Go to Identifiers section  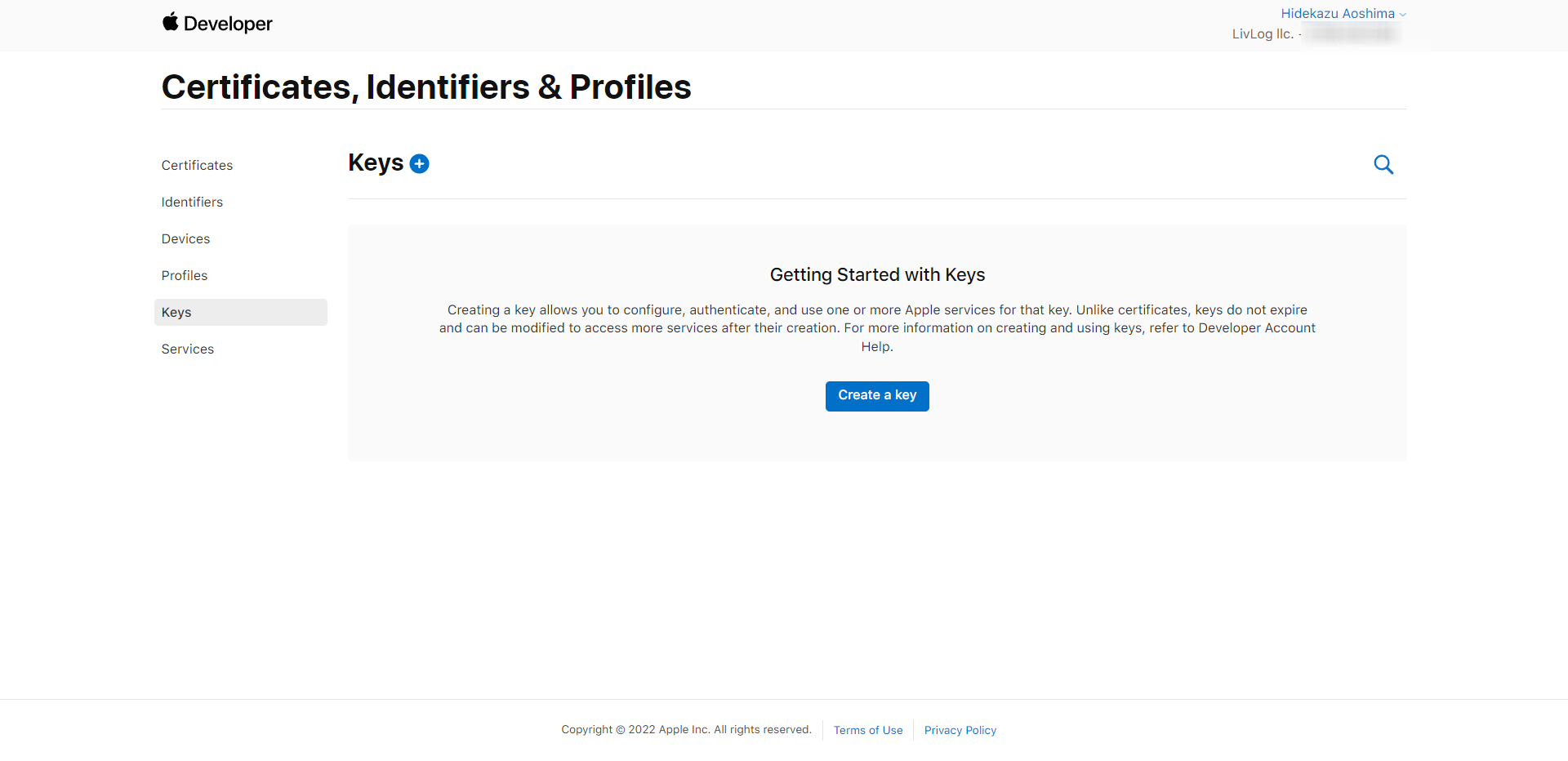point(192,202)
